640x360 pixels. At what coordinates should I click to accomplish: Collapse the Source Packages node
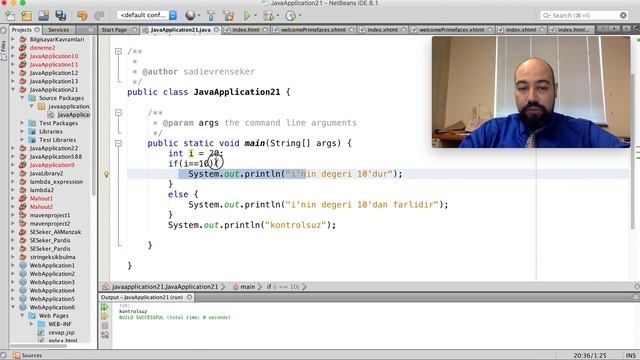(22, 98)
